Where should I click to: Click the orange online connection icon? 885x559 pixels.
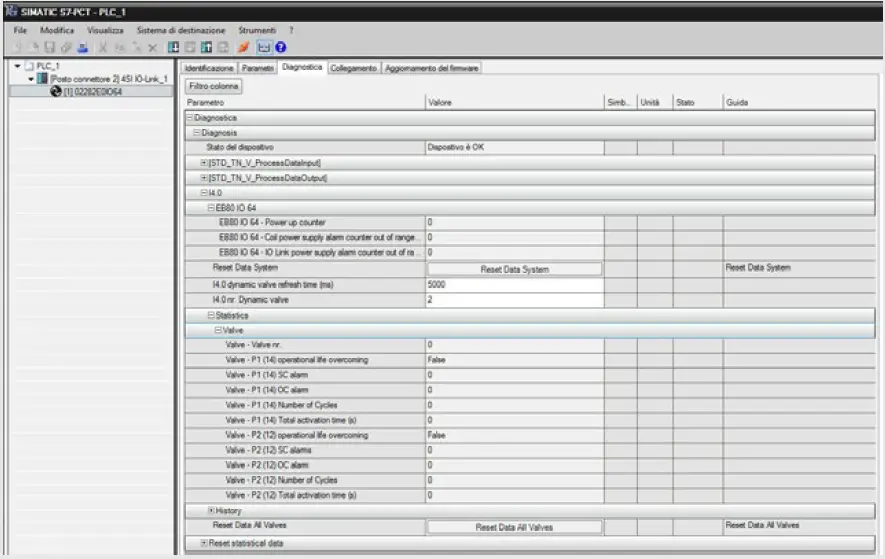[x=244, y=47]
